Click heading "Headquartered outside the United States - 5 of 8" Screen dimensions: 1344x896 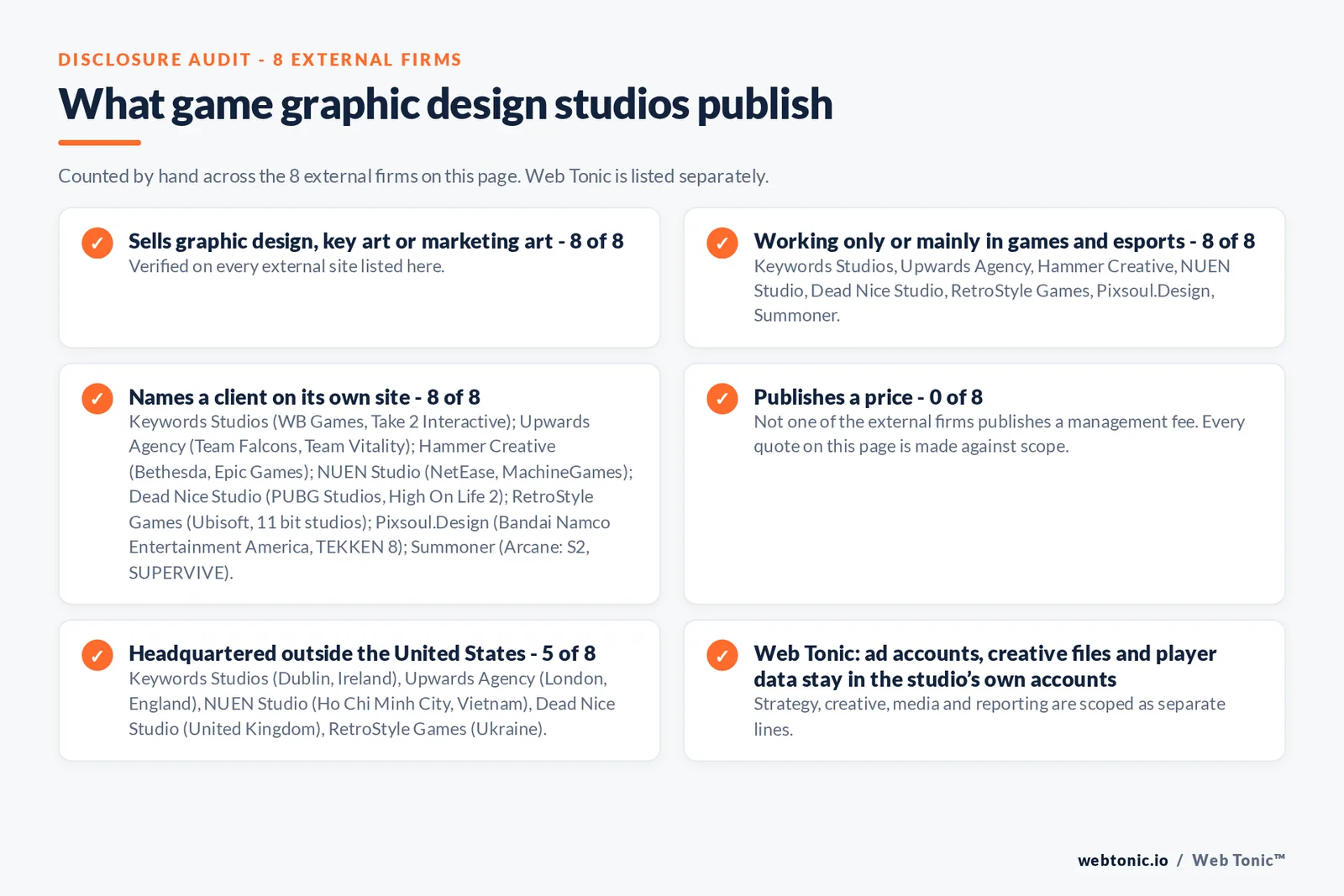click(362, 653)
